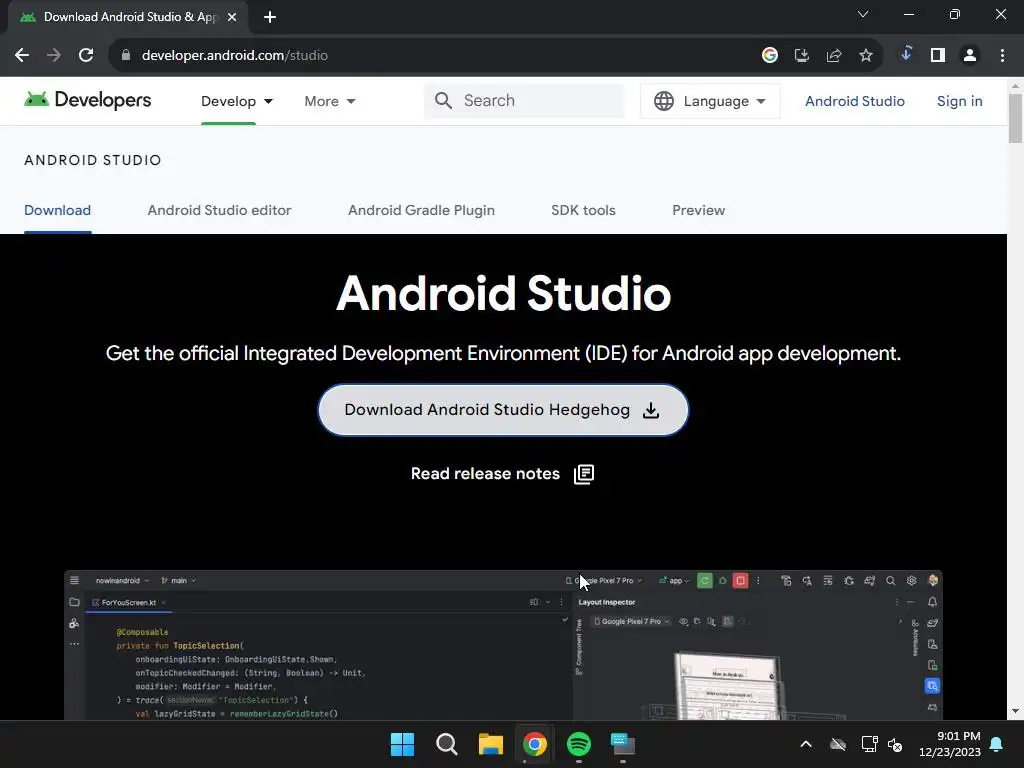Screen dimensions: 1024x768
Task: Open the Chrome side panel
Action: [x=938, y=56]
